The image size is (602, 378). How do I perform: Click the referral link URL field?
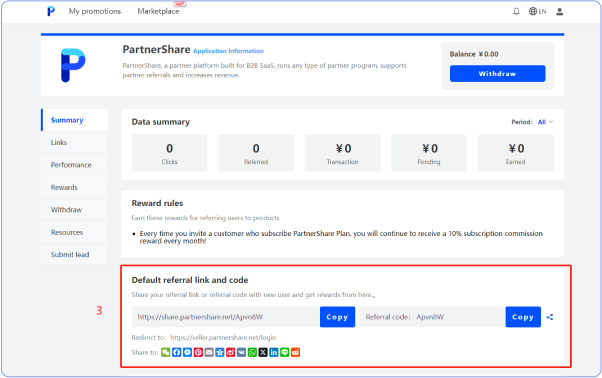coord(226,317)
